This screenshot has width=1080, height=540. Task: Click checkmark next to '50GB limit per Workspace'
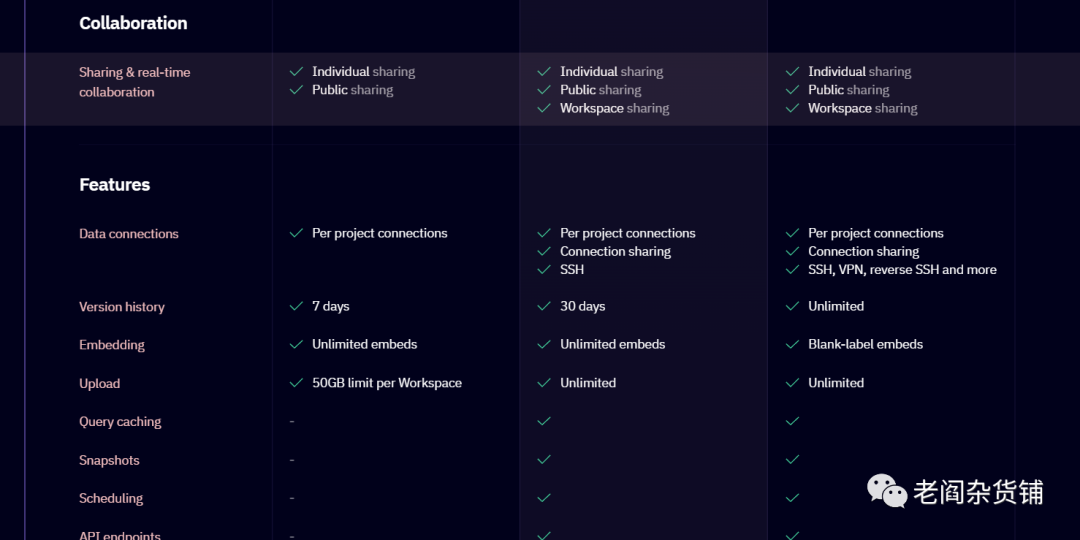coord(296,383)
